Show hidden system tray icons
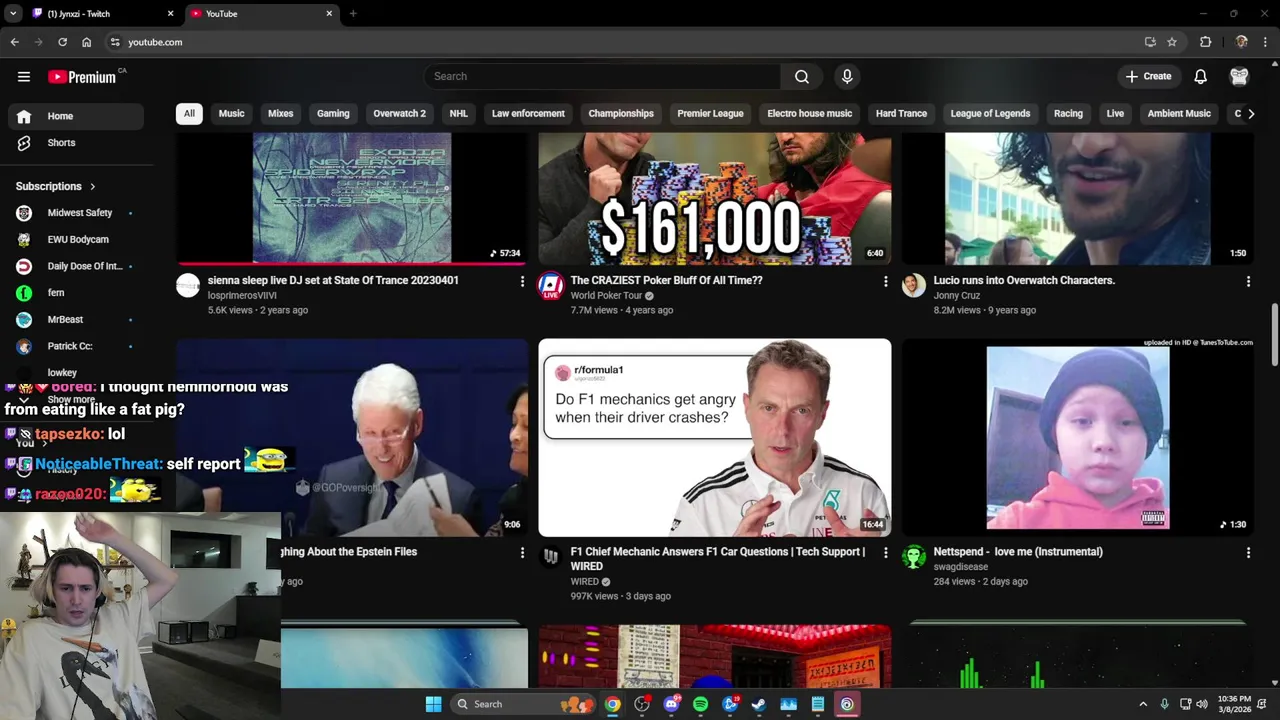Image resolution: width=1280 pixels, height=720 pixels. point(1143,704)
